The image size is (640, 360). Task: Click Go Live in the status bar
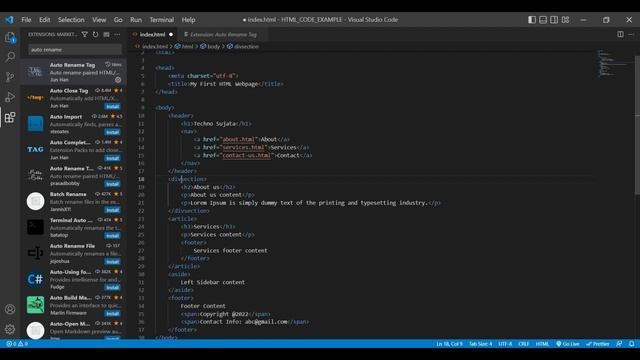[x=568, y=344]
